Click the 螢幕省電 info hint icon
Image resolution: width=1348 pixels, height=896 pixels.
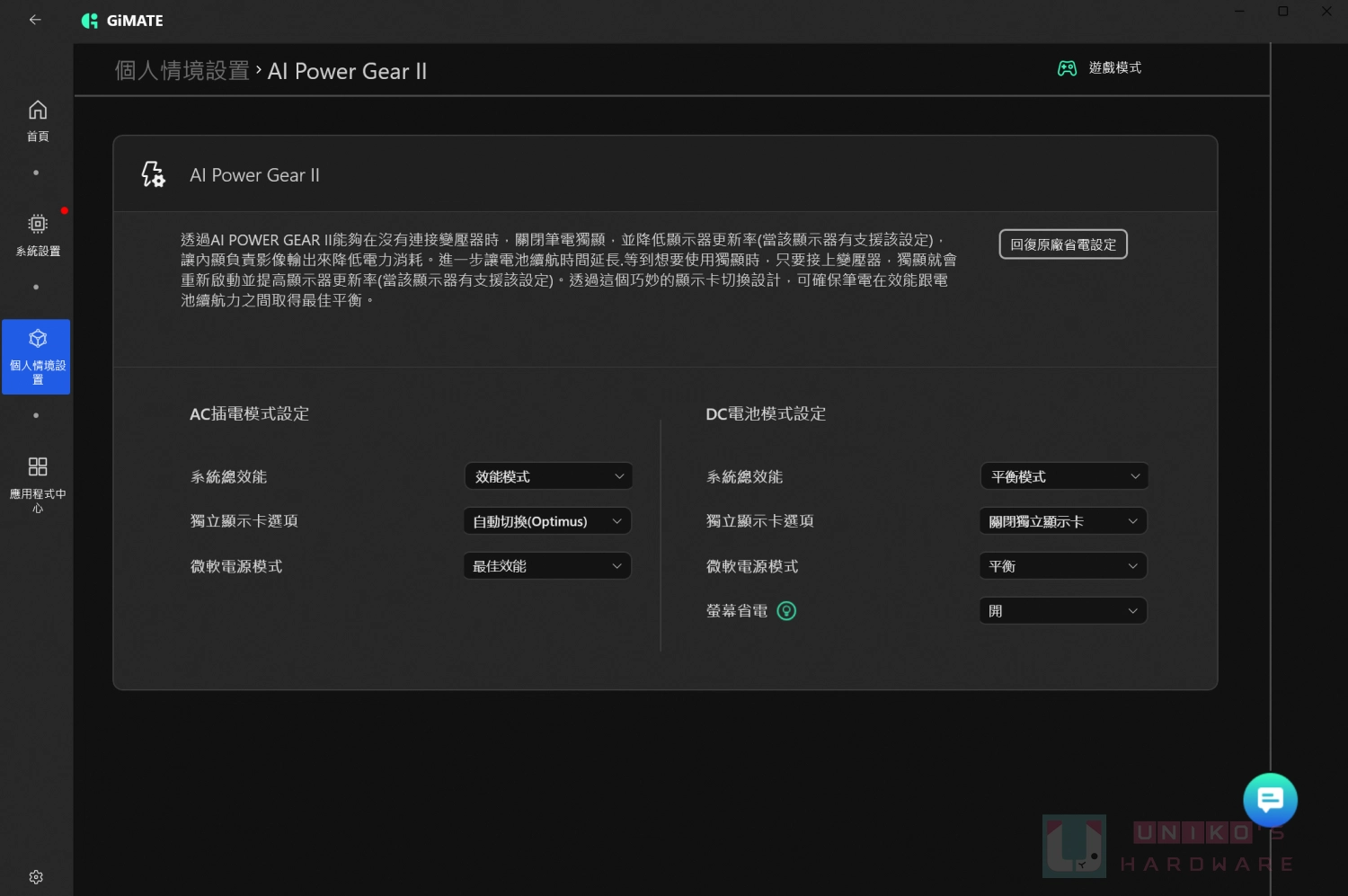[x=786, y=611]
